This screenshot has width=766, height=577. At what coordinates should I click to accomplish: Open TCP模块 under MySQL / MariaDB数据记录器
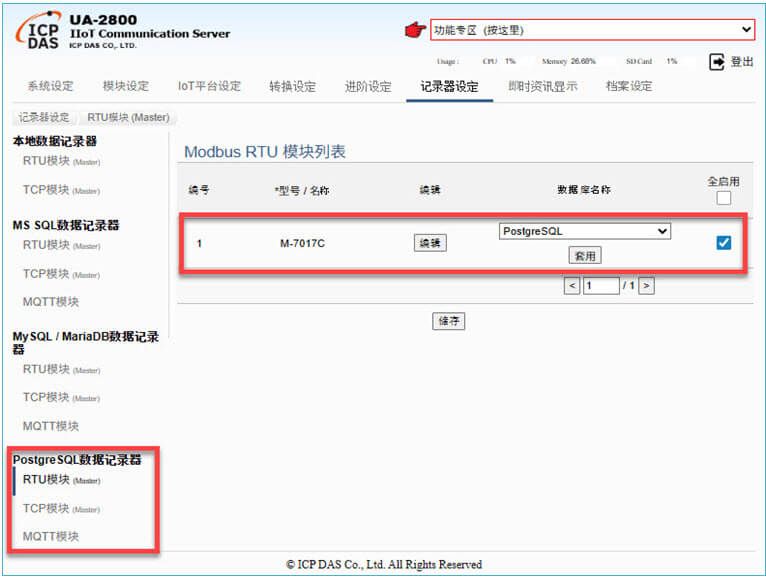point(62,398)
